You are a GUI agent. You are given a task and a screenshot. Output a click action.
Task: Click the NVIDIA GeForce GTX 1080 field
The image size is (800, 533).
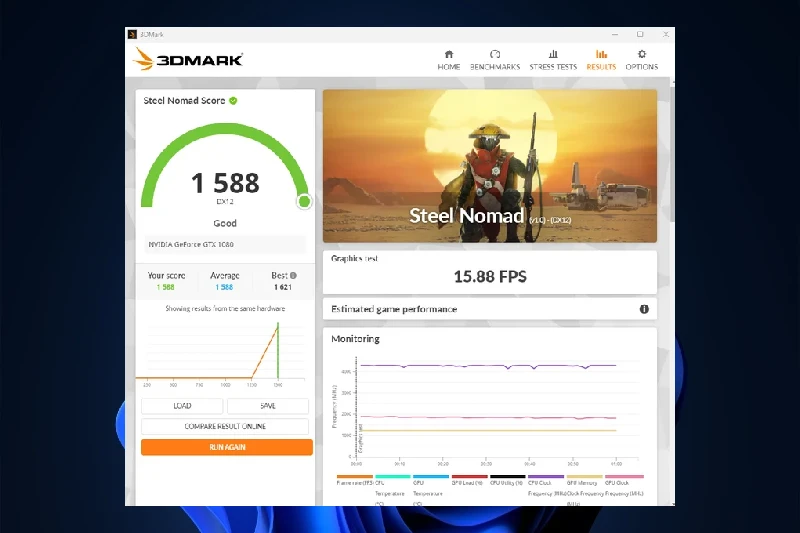(225, 244)
